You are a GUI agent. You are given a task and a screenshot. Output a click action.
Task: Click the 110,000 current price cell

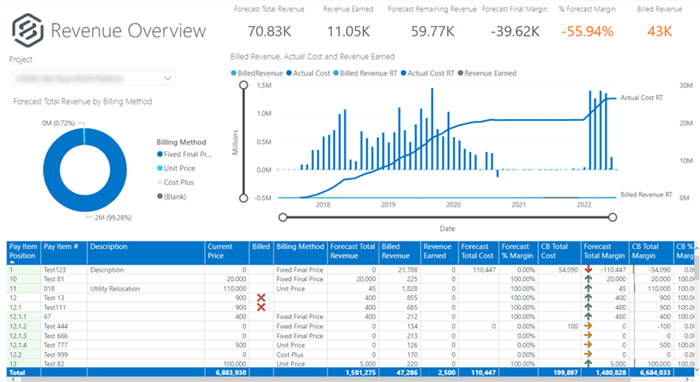tap(226, 288)
